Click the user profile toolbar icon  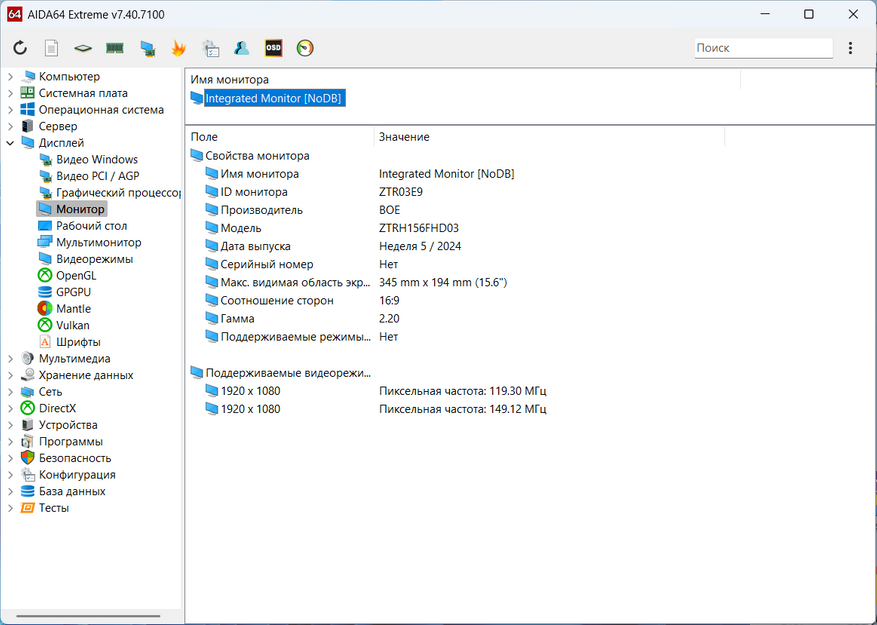click(242, 48)
